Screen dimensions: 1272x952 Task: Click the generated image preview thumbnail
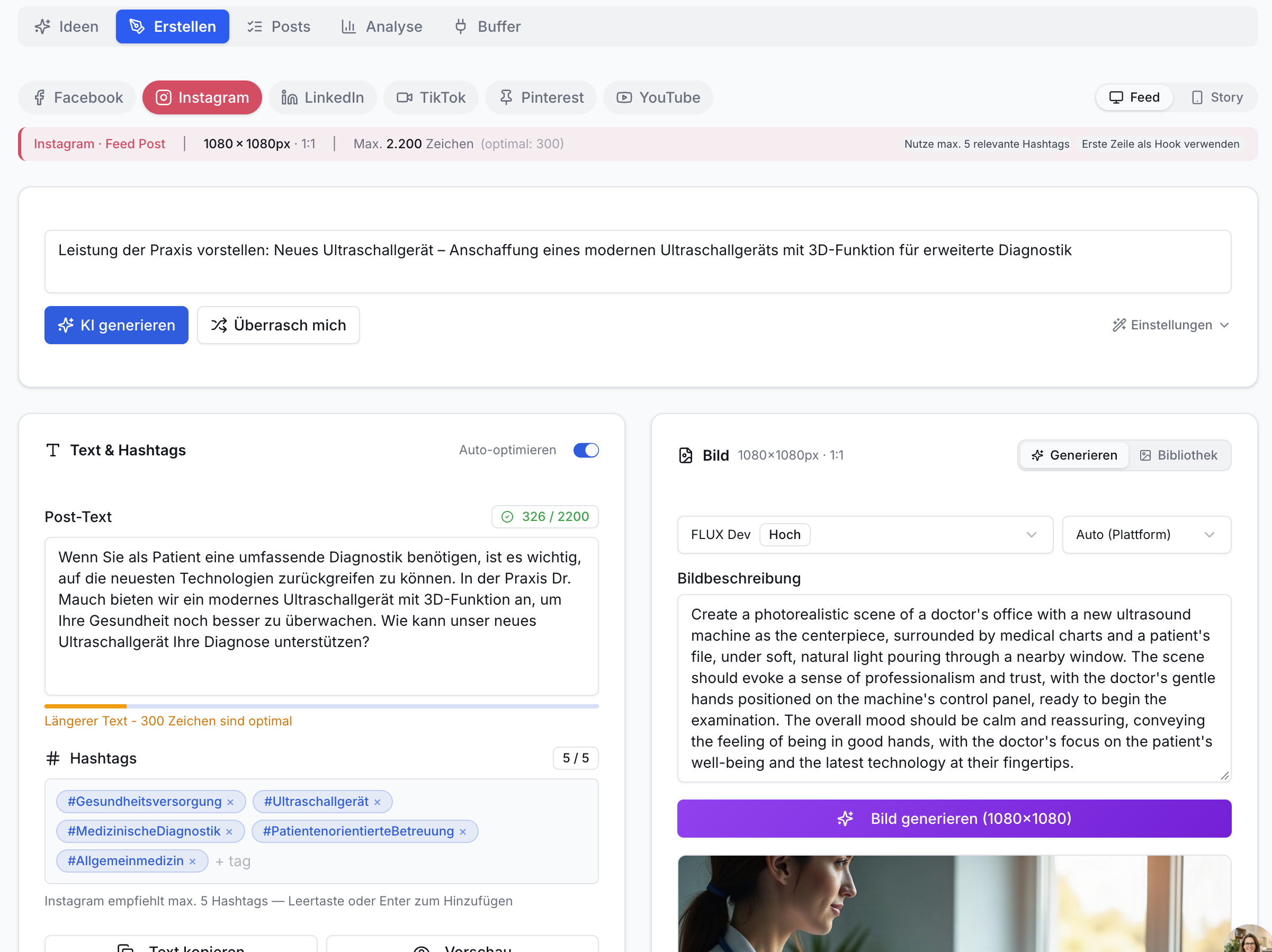point(954,903)
